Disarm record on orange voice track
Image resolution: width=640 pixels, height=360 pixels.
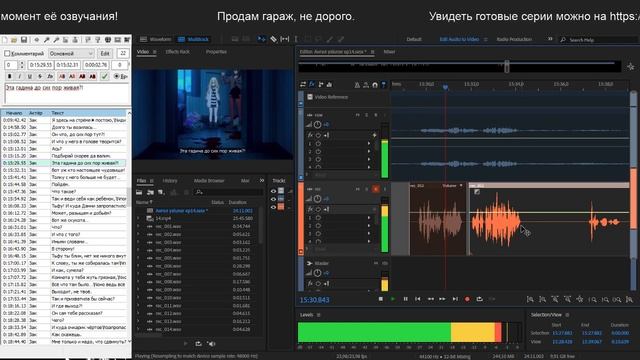[x=376, y=189]
